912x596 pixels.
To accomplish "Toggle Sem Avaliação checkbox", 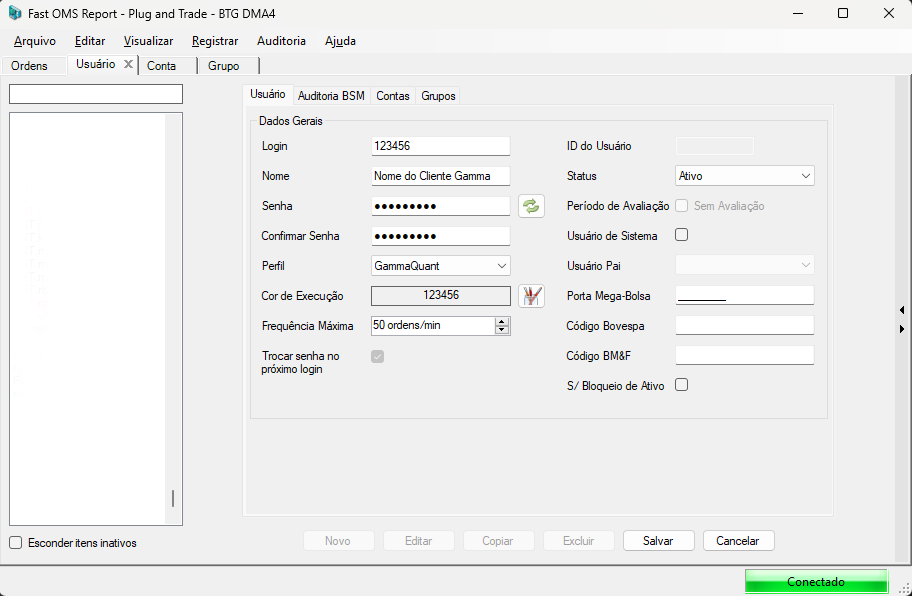I will 681,206.
